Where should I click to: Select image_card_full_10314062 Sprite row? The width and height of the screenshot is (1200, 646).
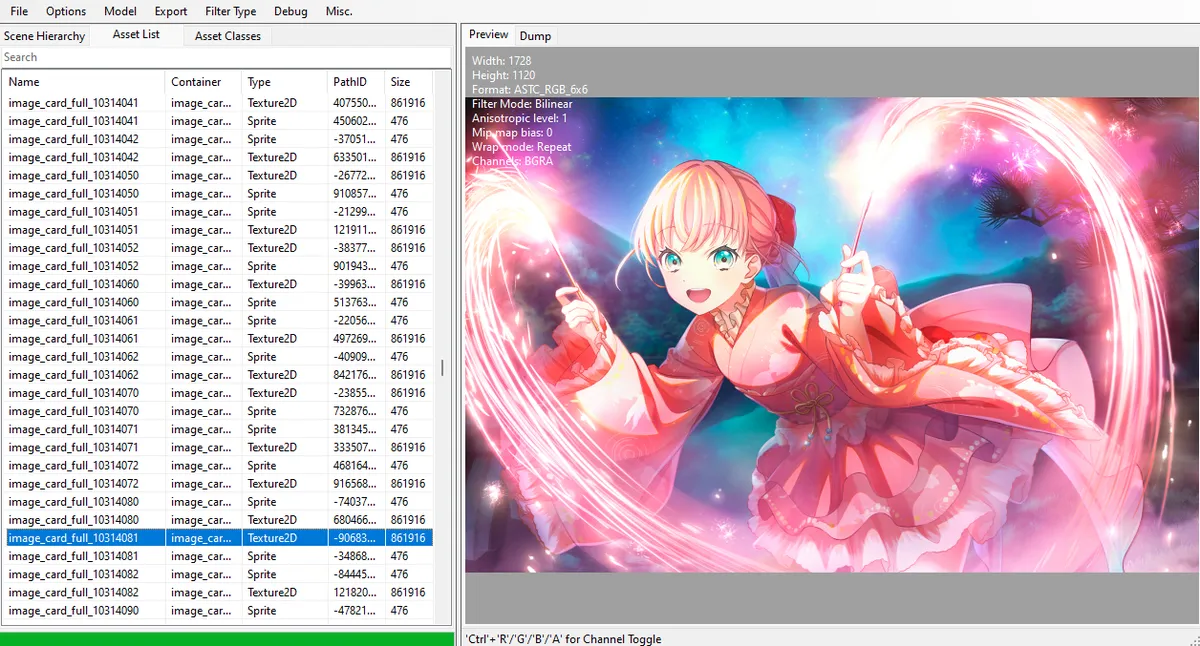point(218,356)
